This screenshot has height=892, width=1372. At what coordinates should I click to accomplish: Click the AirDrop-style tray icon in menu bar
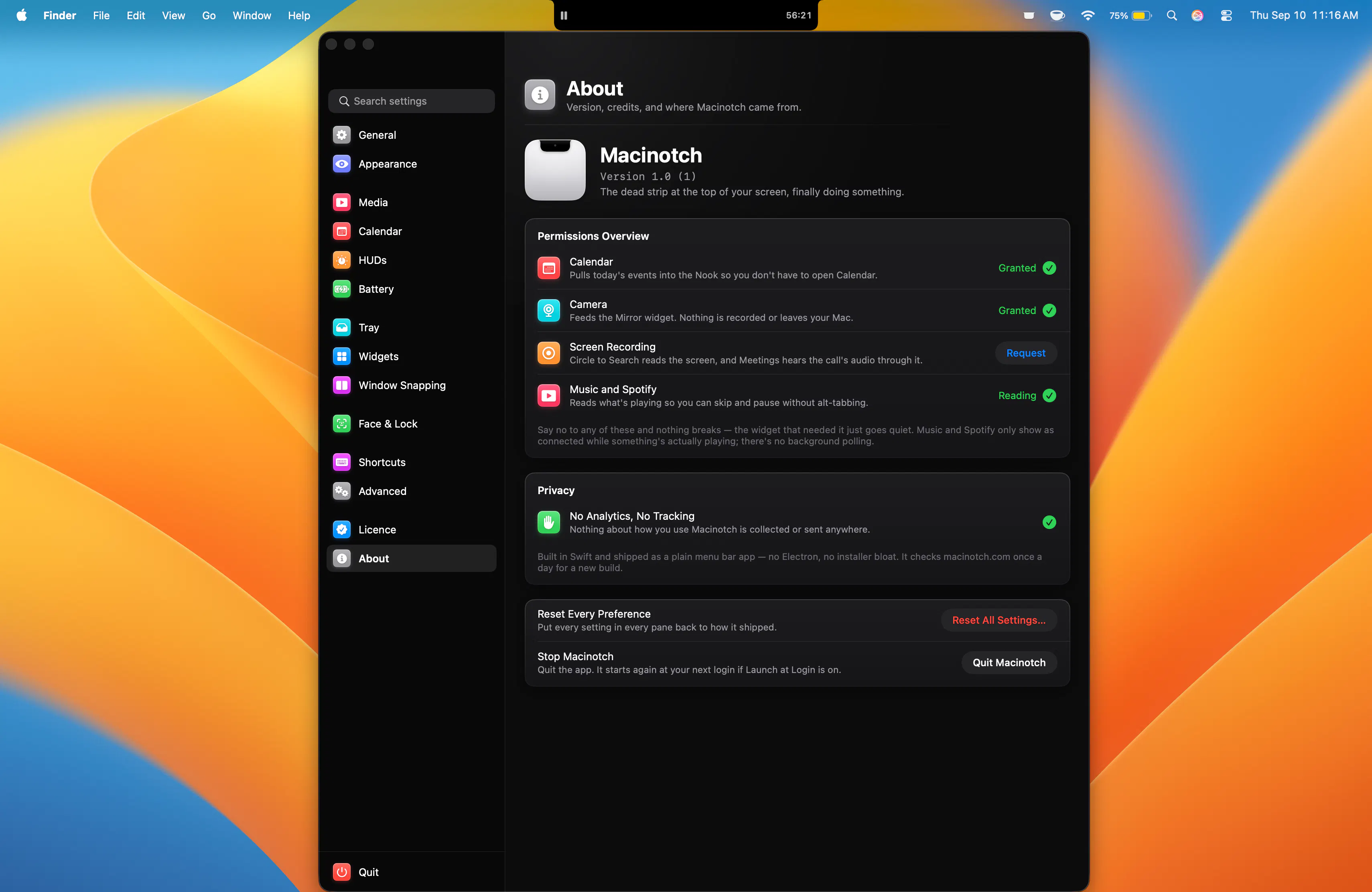(x=1029, y=16)
